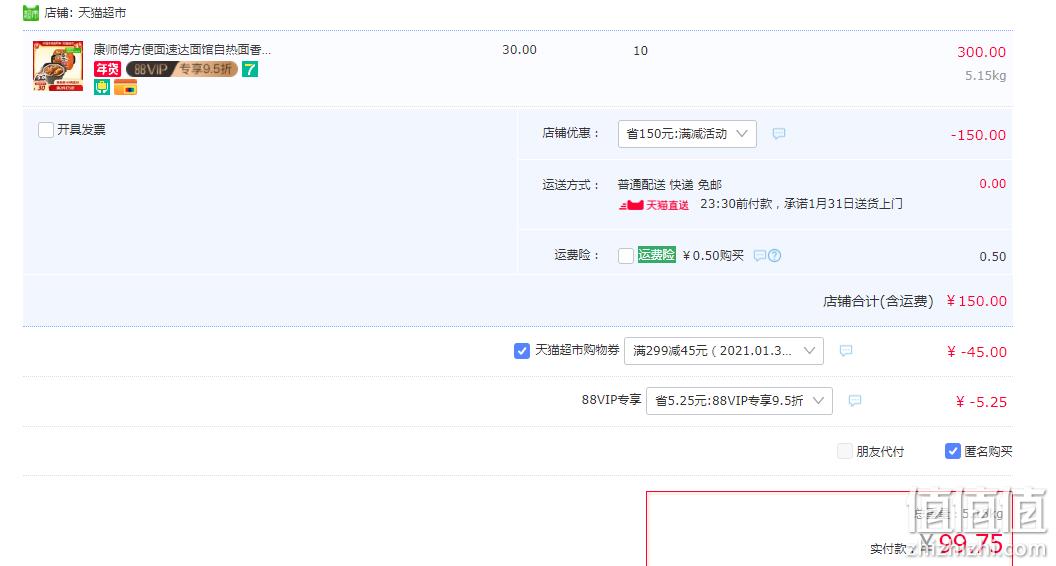Tick the 开具发票 invoice checkbox
The height and width of the screenshot is (566, 1056).
tap(46, 129)
